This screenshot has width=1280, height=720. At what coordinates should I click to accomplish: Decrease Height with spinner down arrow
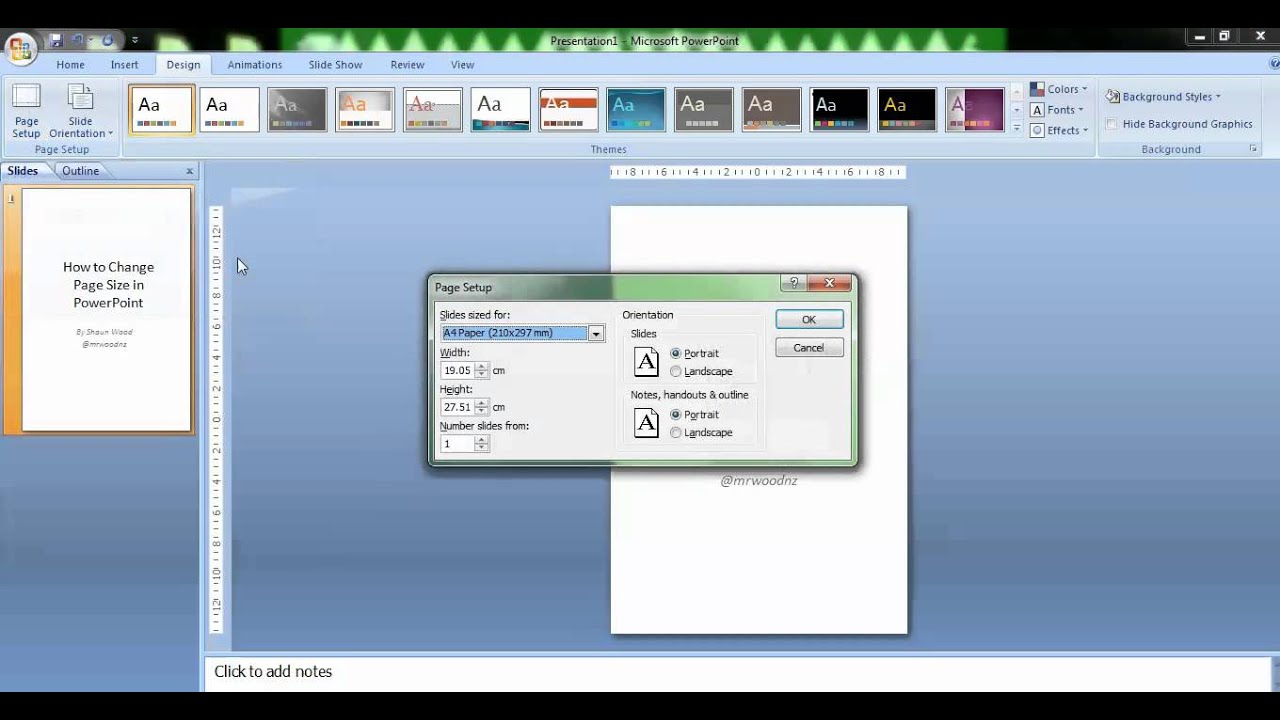[x=482, y=411]
